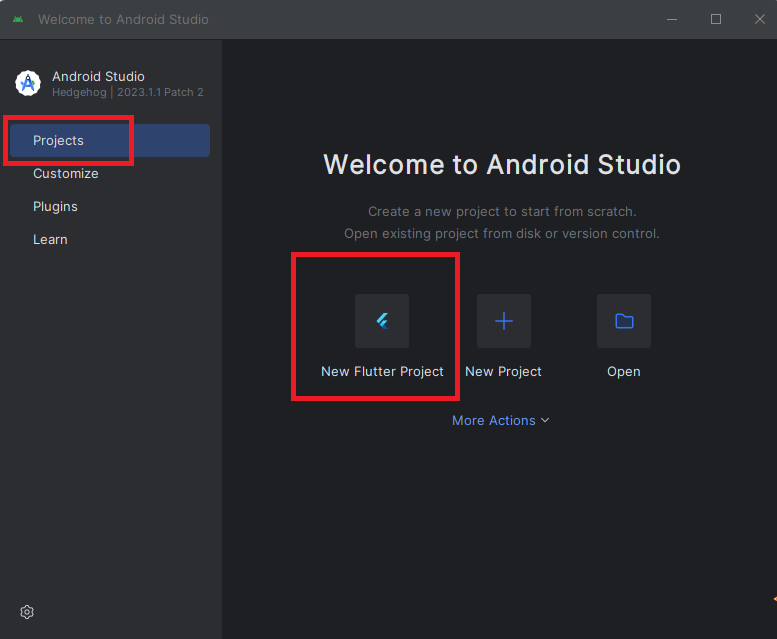Image resolution: width=777 pixels, height=639 pixels.
Task: Go to the Learn tab
Action: point(110,240)
